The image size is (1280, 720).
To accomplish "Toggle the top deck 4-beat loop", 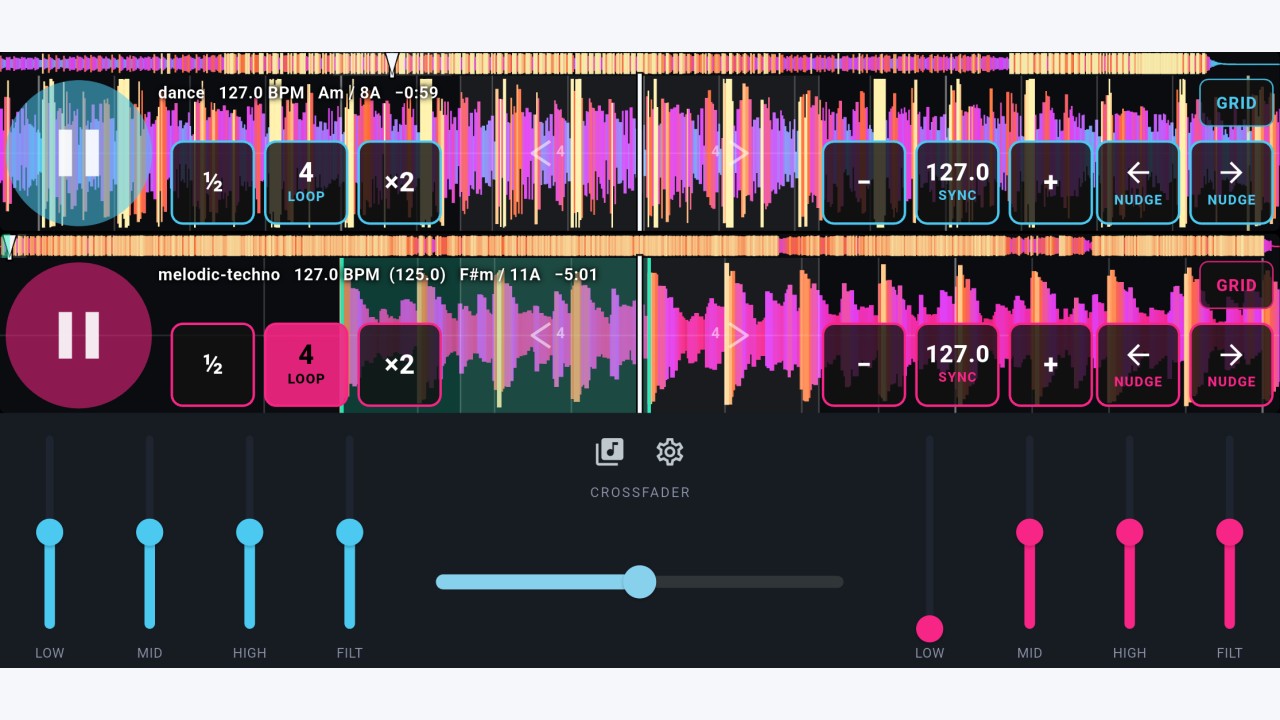I will pos(306,182).
